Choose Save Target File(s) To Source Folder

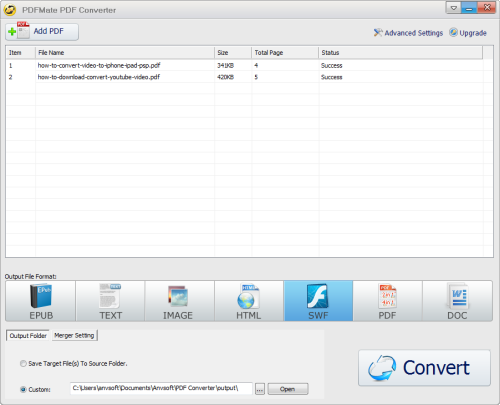pyautogui.click(x=74, y=363)
